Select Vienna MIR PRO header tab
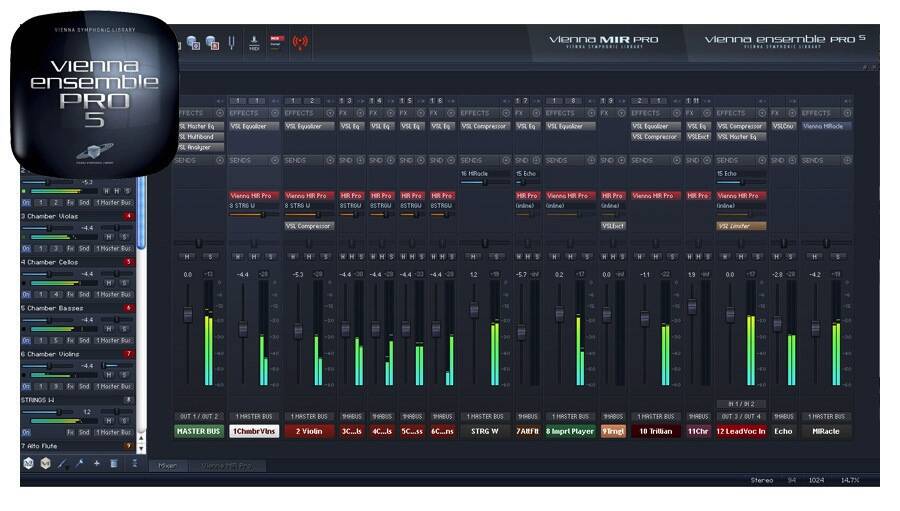The width and height of the screenshot is (900, 511). coord(604,41)
